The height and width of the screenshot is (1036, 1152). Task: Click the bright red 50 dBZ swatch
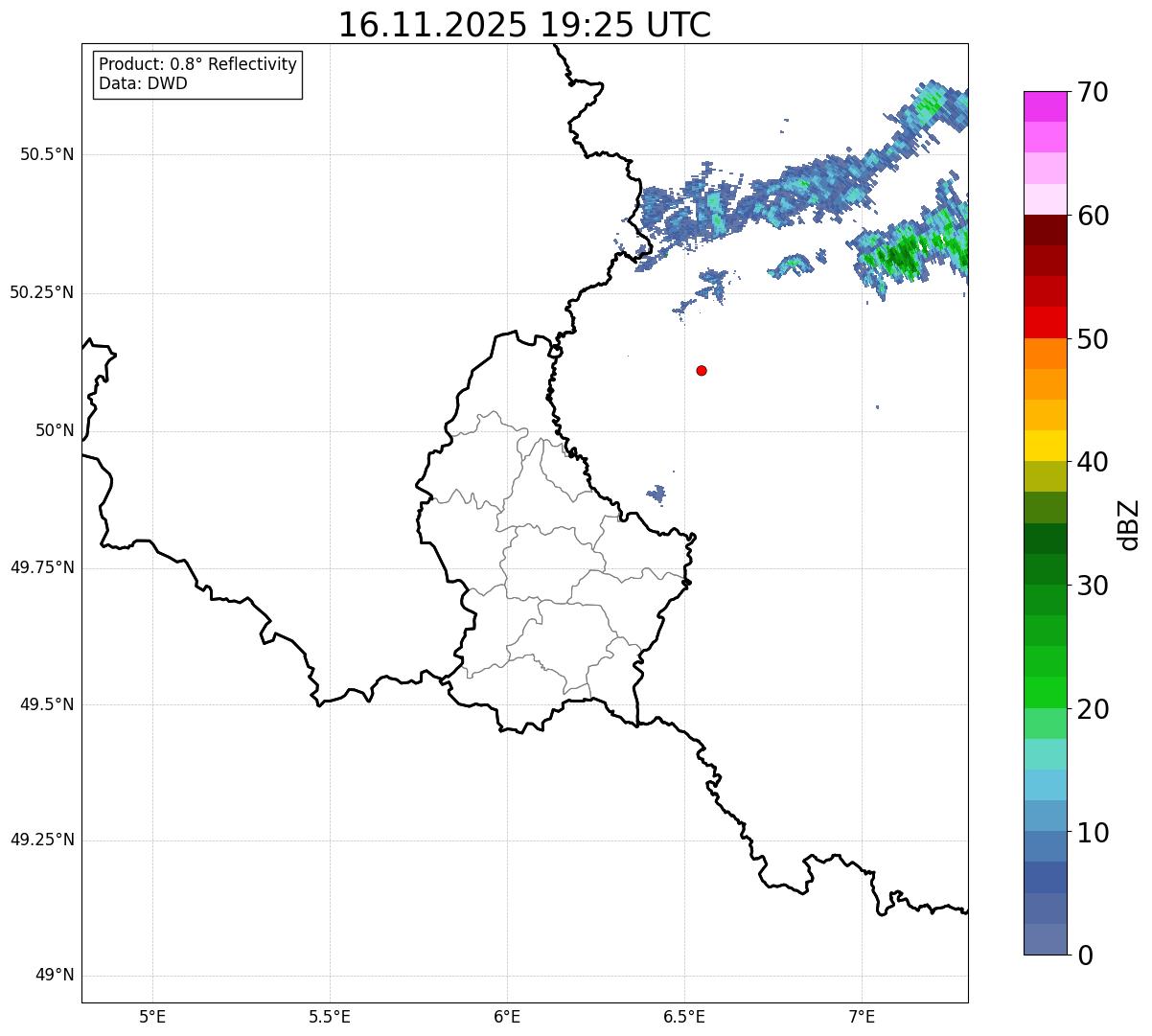tap(1045, 322)
